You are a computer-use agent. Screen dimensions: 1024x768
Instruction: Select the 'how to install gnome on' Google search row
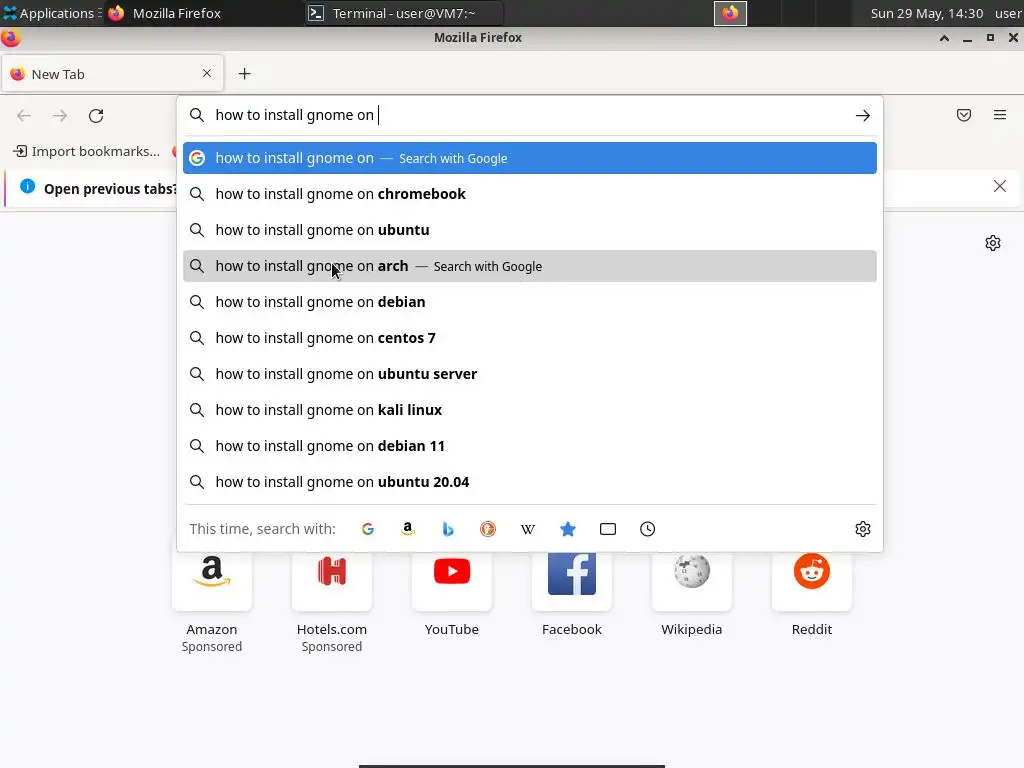tap(530, 158)
